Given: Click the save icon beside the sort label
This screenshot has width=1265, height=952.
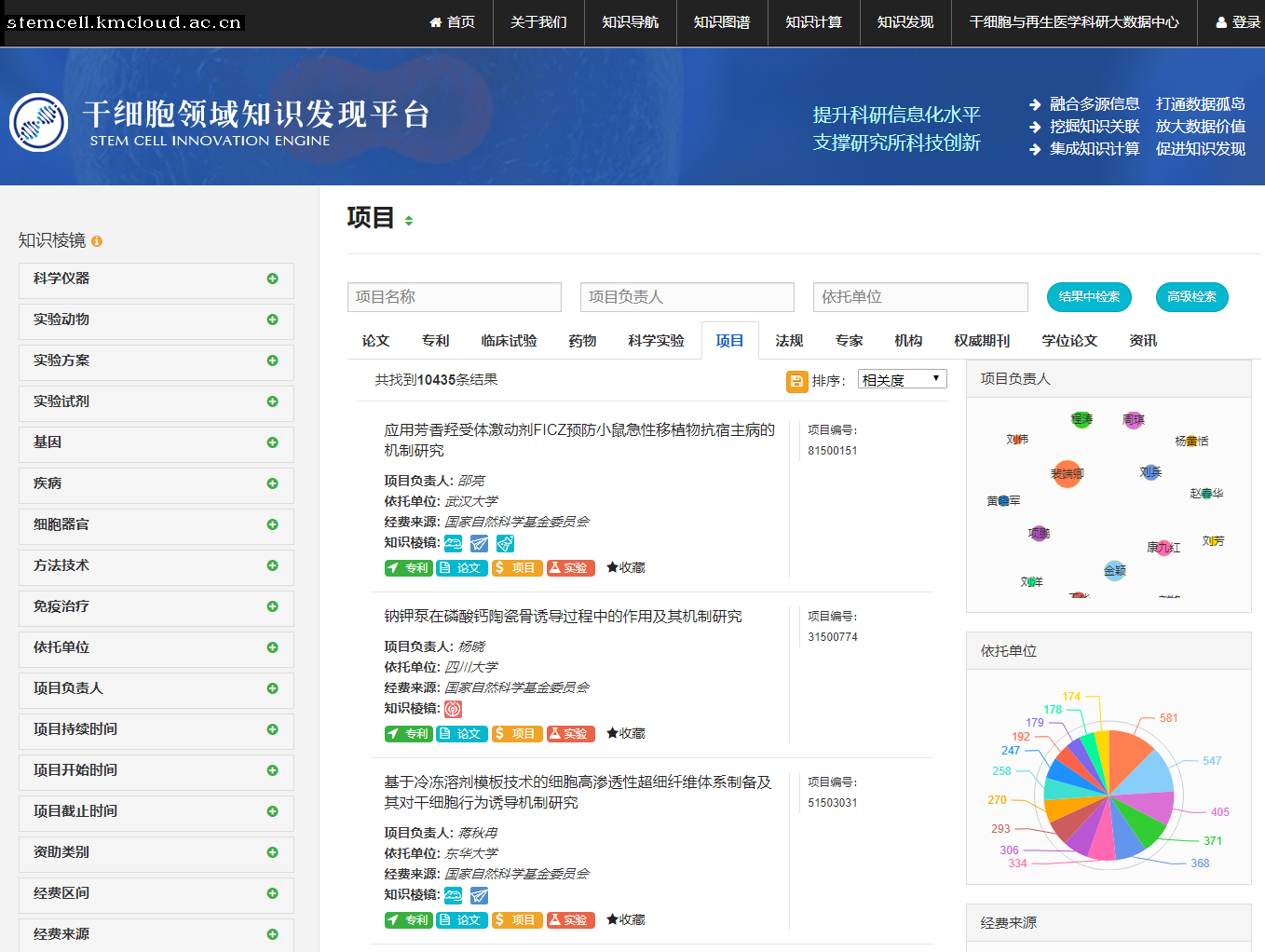Looking at the screenshot, I should tap(796, 381).
